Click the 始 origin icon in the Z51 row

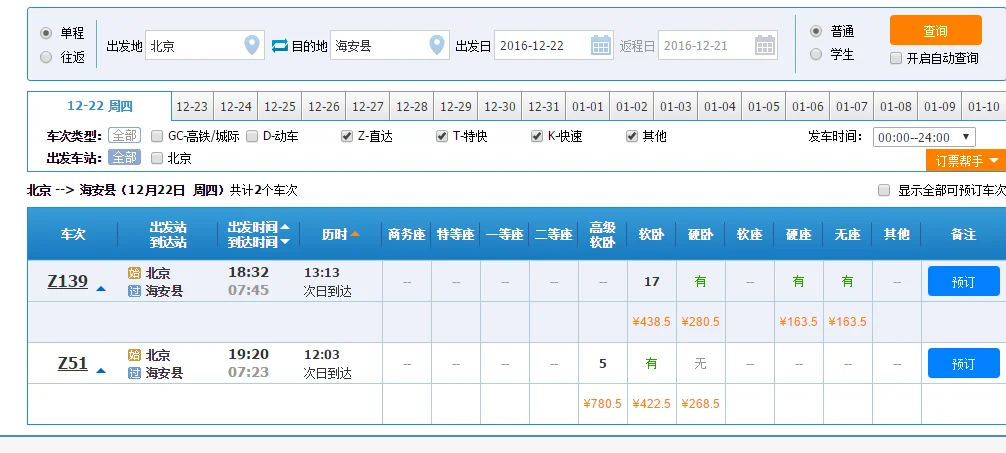pos(134,355)
